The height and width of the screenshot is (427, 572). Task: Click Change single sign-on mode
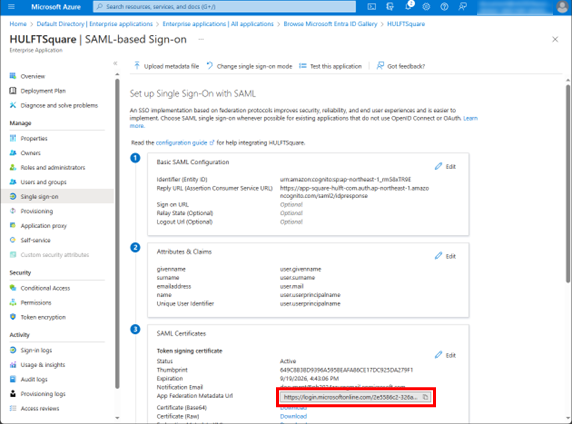click(250, 66)
